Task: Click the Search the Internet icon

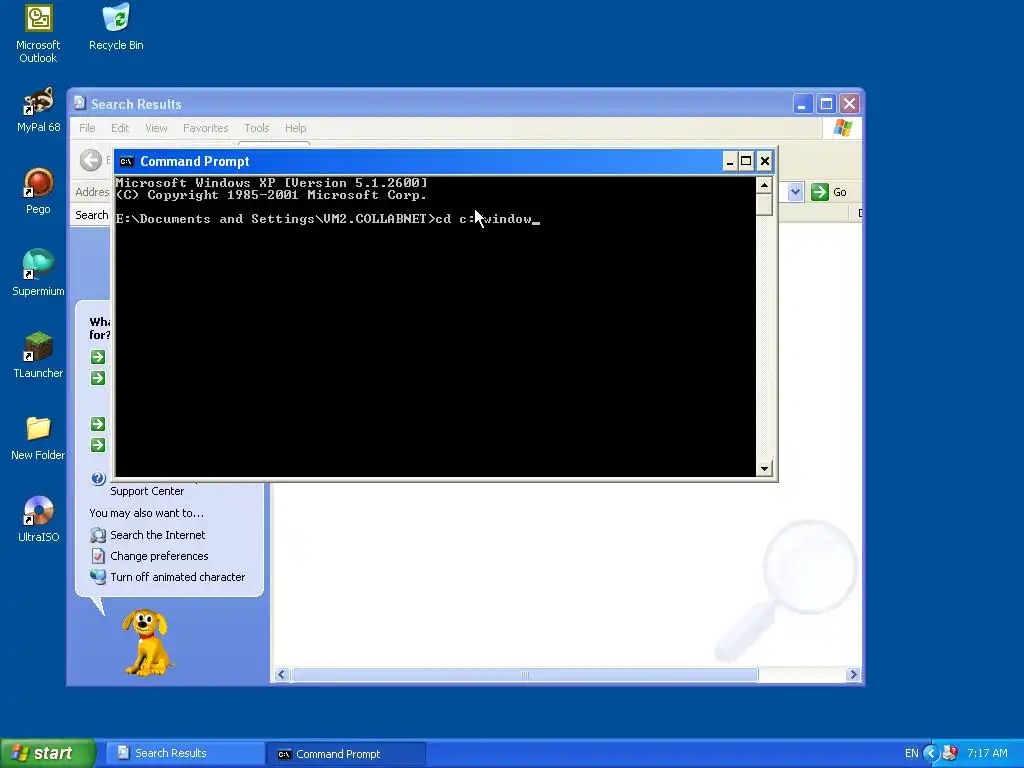Action: coord(98,536)
